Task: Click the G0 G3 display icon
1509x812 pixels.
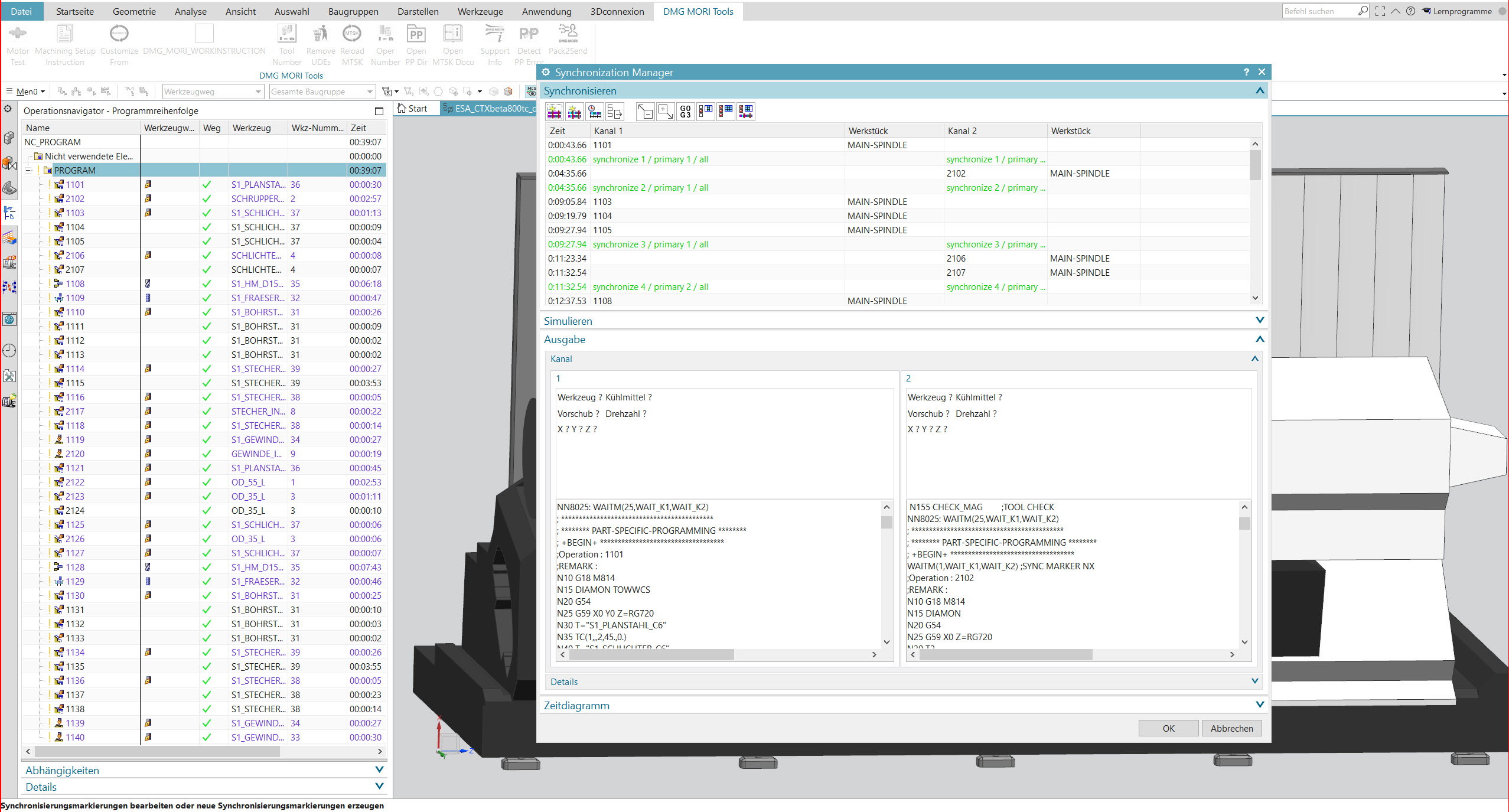Action: [x=686, y=111]
